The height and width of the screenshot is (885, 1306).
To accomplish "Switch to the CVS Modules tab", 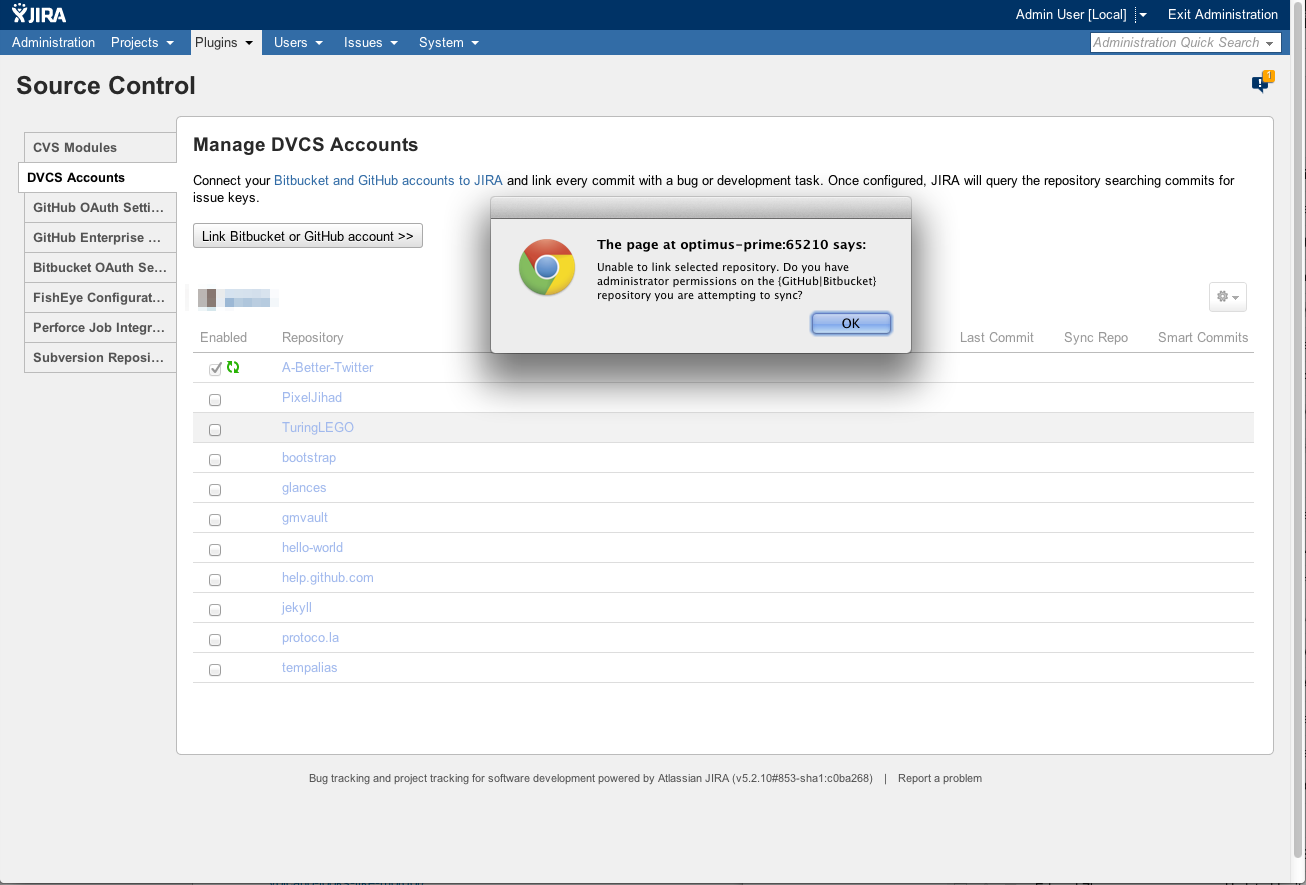I will (x=100, y=147).
